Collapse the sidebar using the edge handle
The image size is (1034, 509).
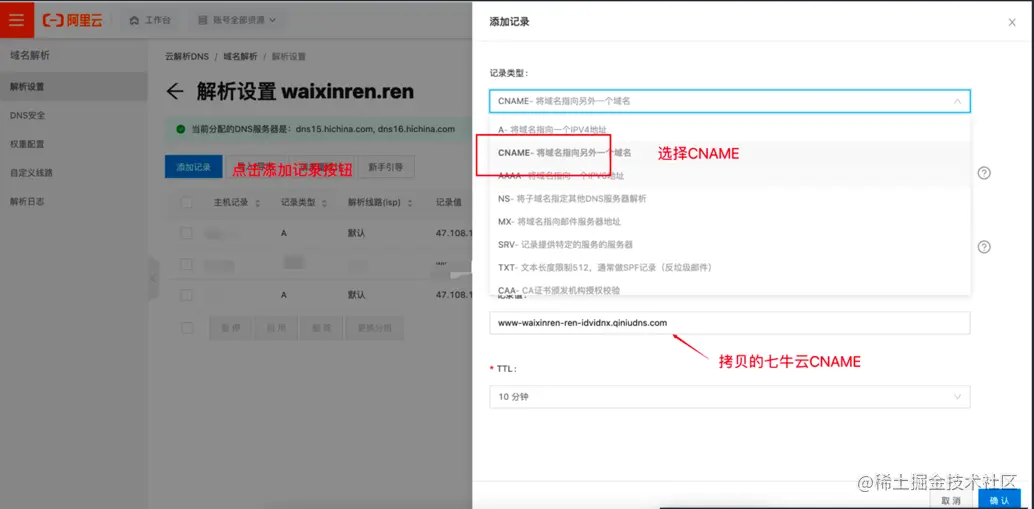pos(154,278)
